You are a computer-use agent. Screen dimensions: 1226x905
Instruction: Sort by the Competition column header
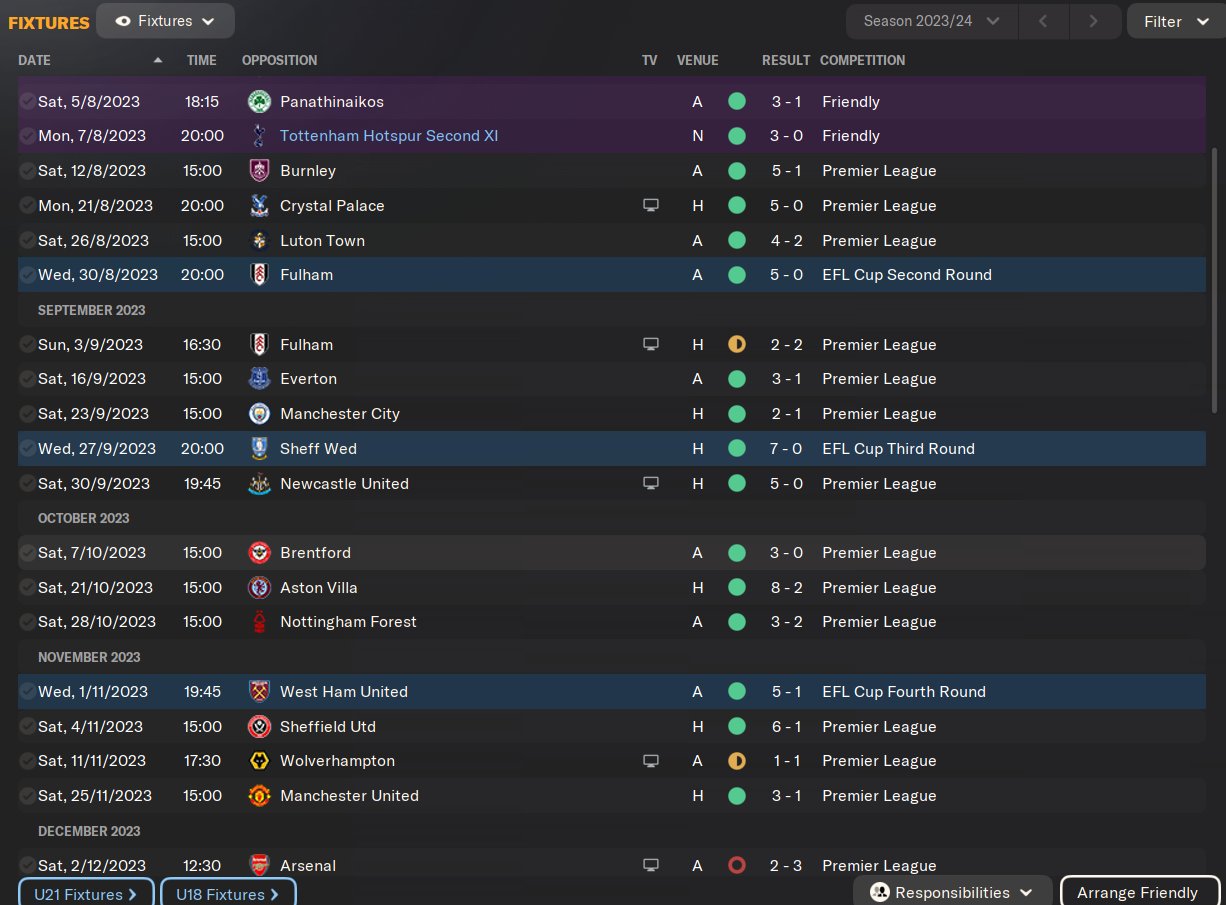tap(862, 60)
